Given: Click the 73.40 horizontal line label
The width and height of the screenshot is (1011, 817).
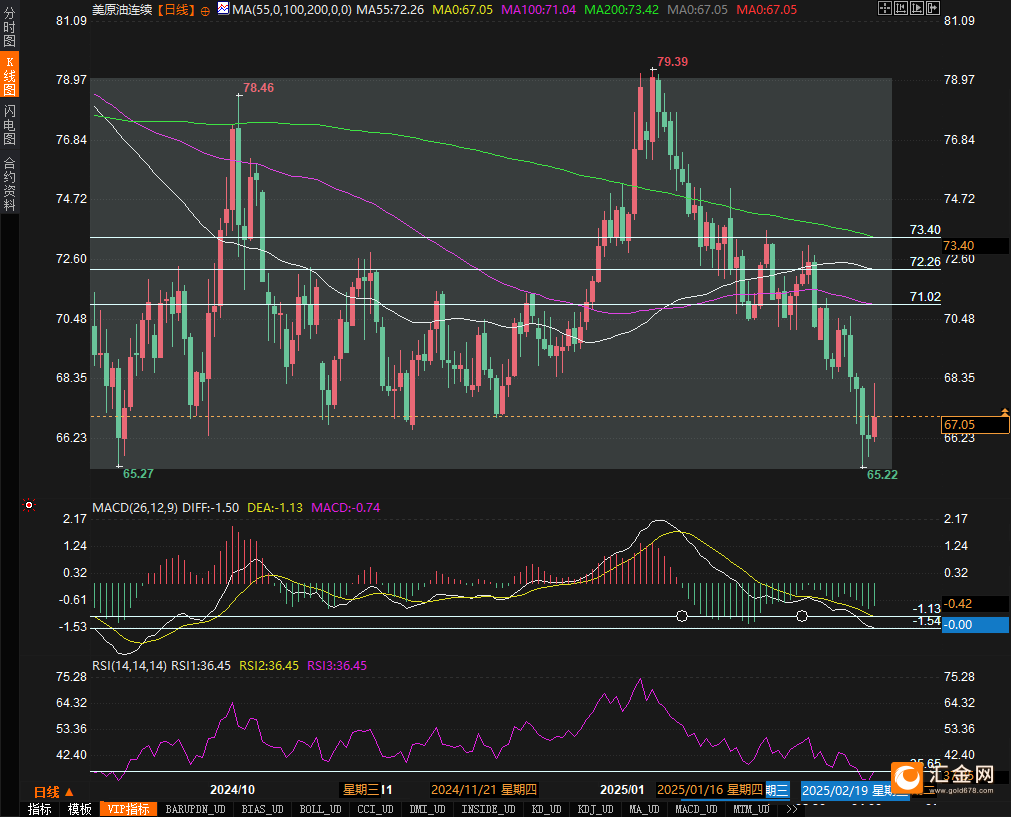Looking at the screenshot, I should coord(925,230).
